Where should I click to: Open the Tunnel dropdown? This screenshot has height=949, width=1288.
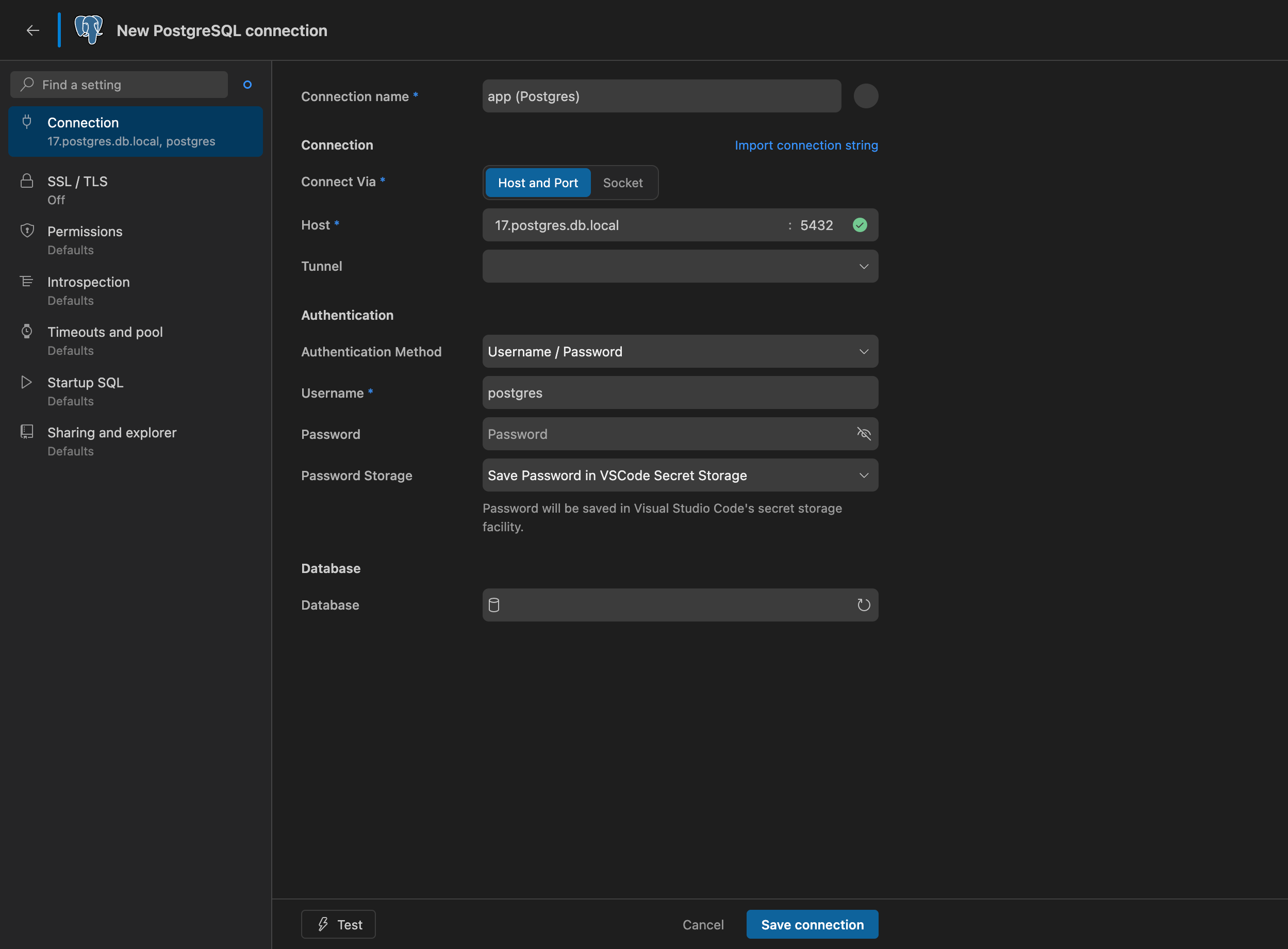tap(680, 266)
